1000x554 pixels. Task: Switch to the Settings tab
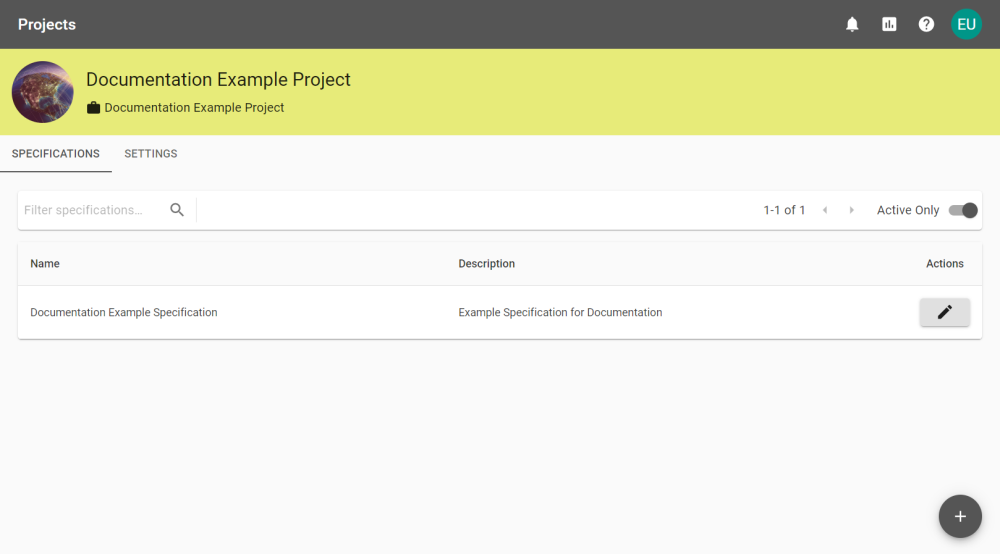pos(151,154)
